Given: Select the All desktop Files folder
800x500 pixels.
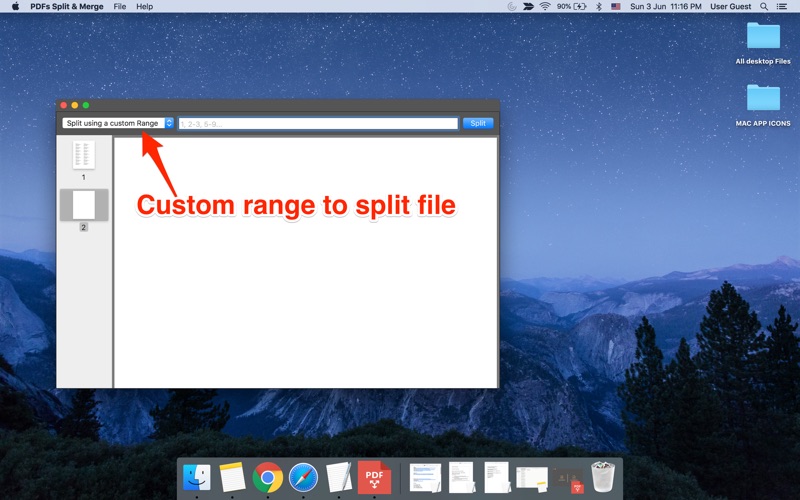Looking at the screenshot, I should [763, 37].
